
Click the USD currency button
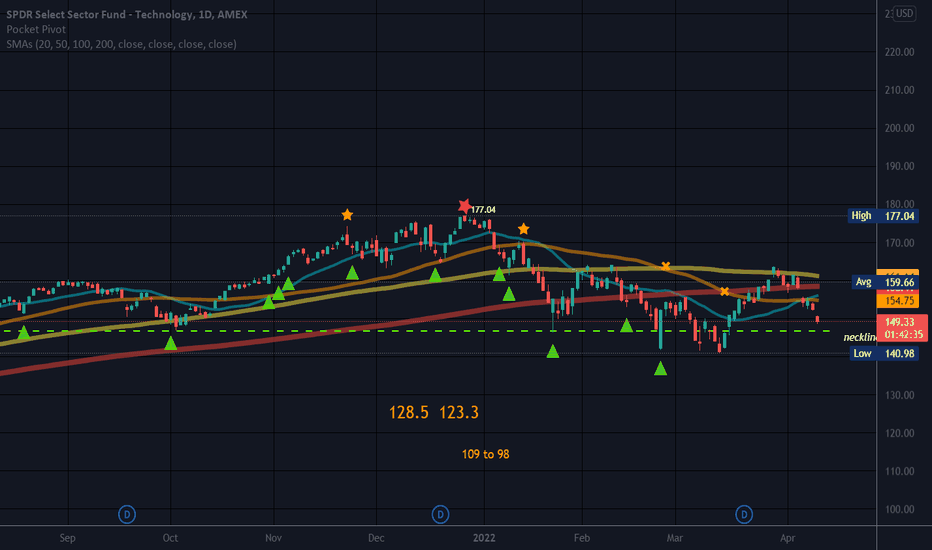point(905,13)
